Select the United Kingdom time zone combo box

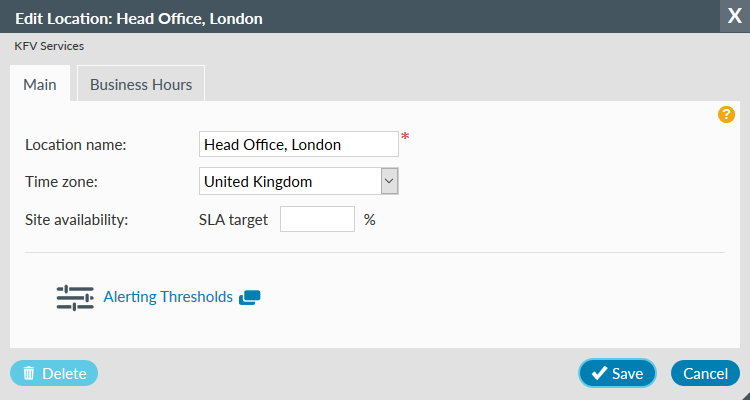click(x=289, y=181)
